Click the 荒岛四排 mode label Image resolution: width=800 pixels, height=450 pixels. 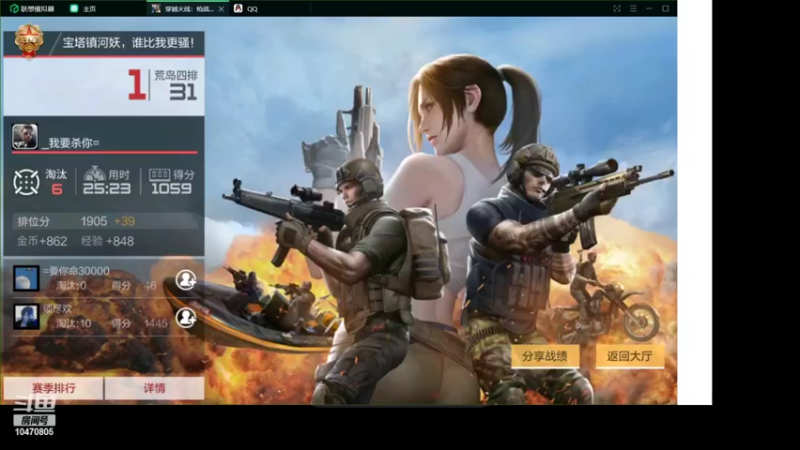tap(176, 76)
